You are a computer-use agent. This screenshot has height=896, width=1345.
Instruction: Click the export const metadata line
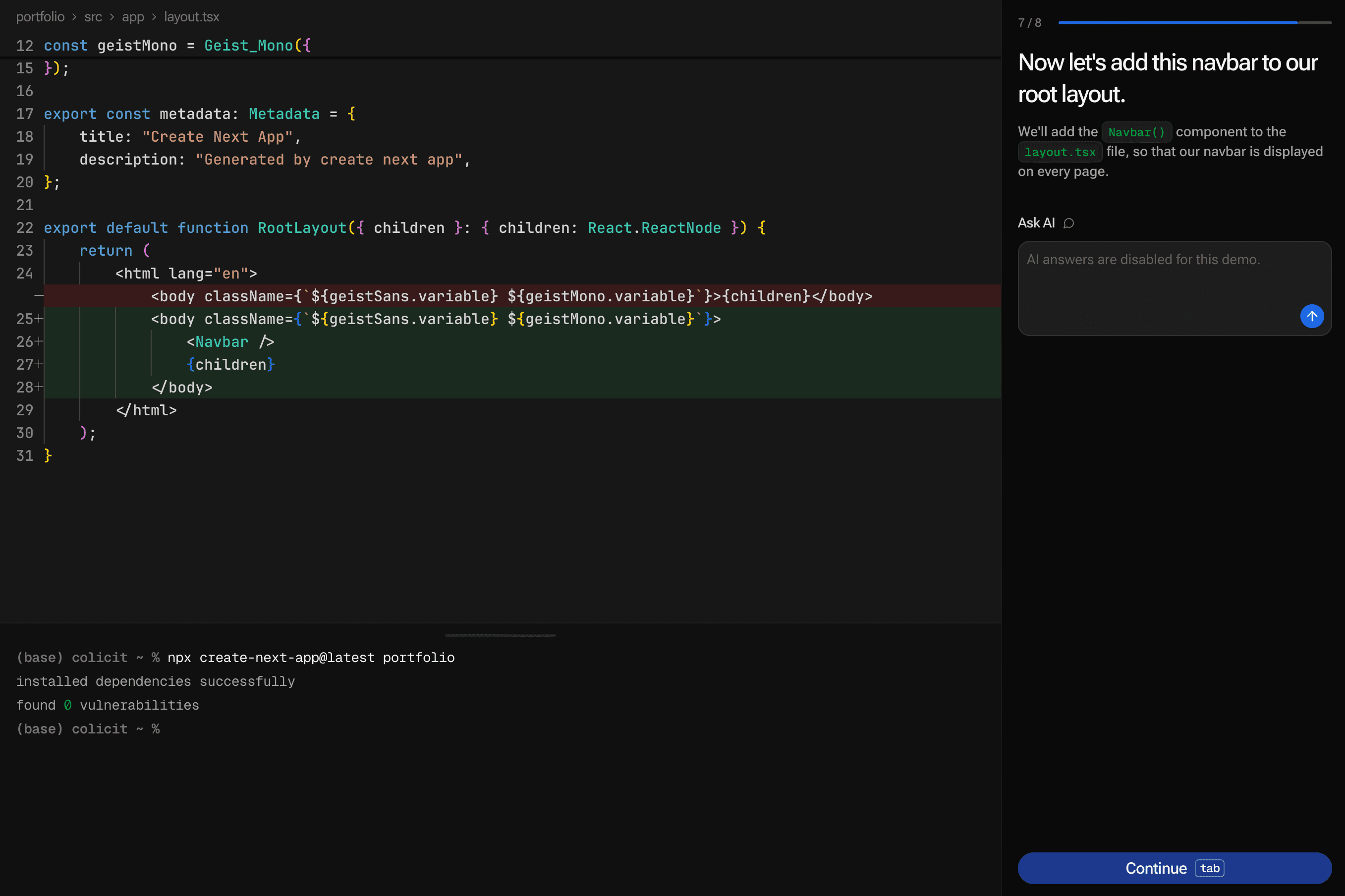[199, 113]
